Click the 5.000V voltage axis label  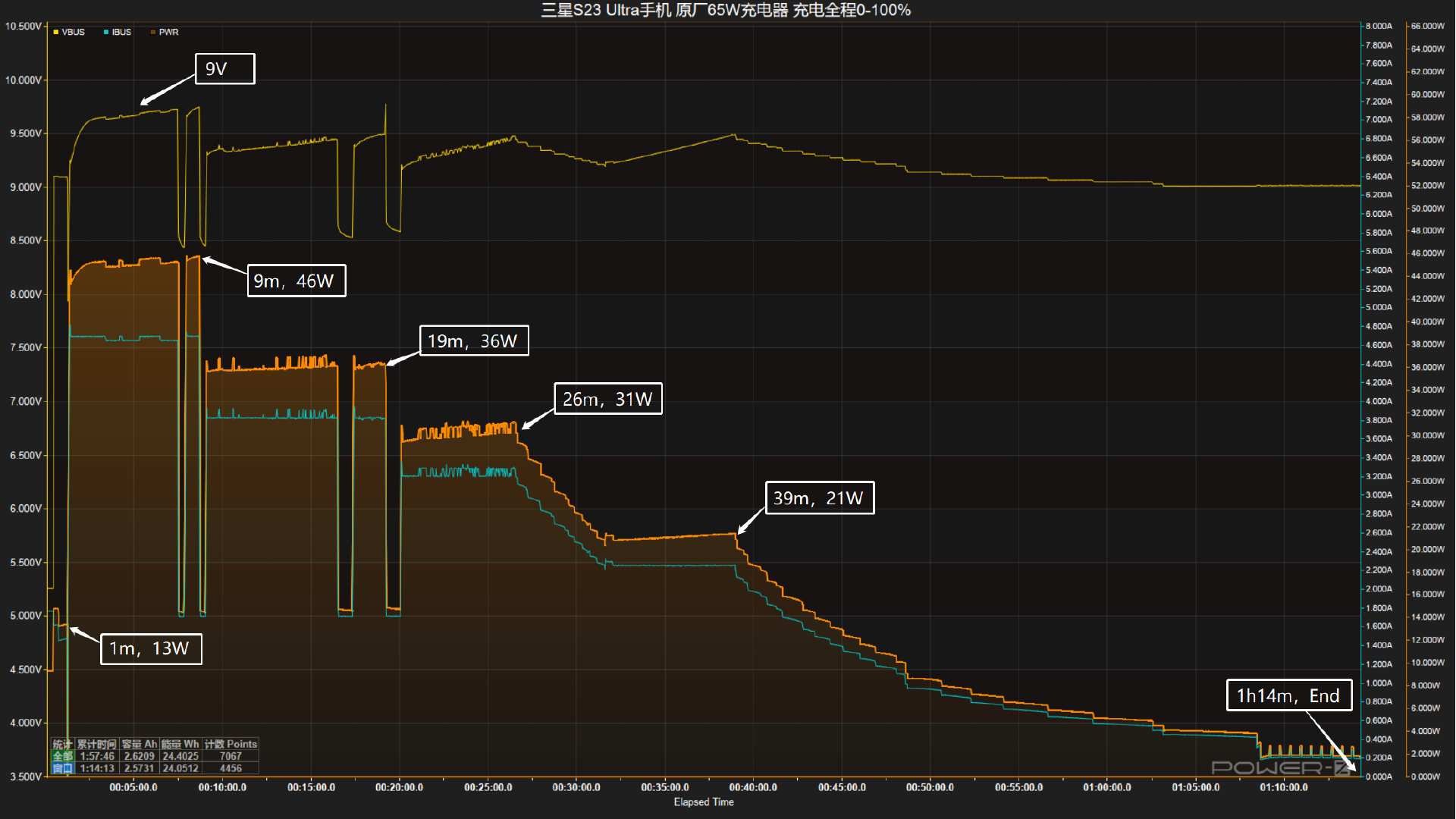click(25, 616)
